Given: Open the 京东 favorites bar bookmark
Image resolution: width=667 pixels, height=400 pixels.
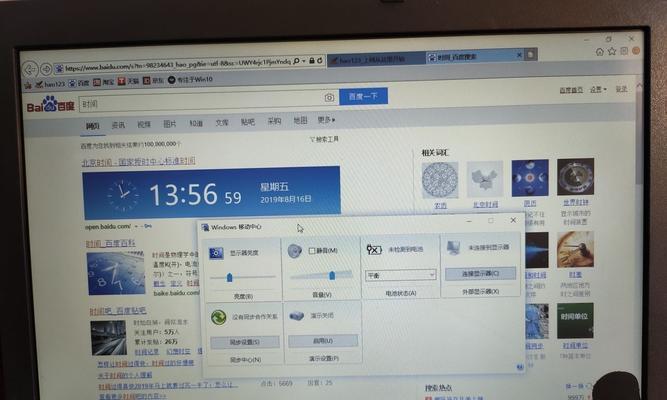Looking at the screenshot, I should pyautogui.click(x=153, y=80).
